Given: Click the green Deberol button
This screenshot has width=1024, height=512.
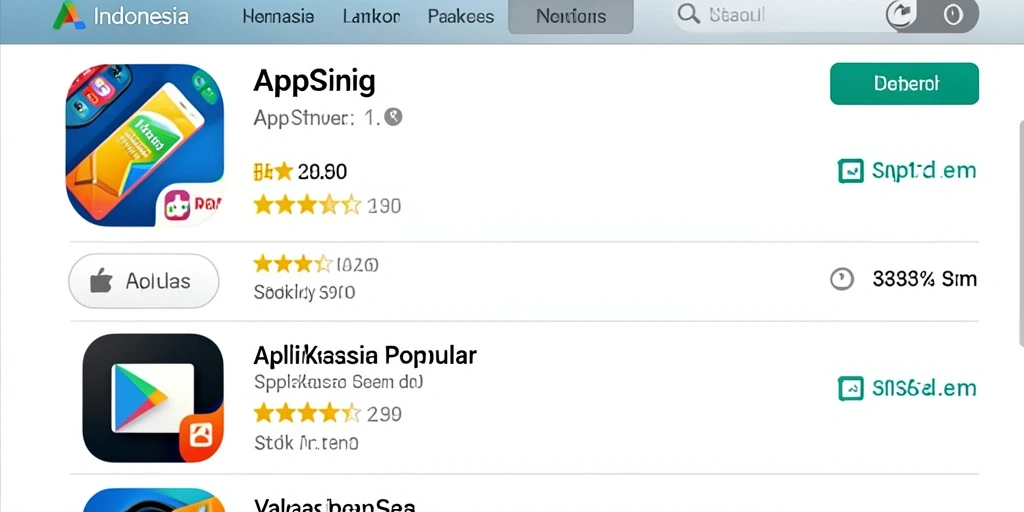Looking at the screenshot, I should pos(904,84).
